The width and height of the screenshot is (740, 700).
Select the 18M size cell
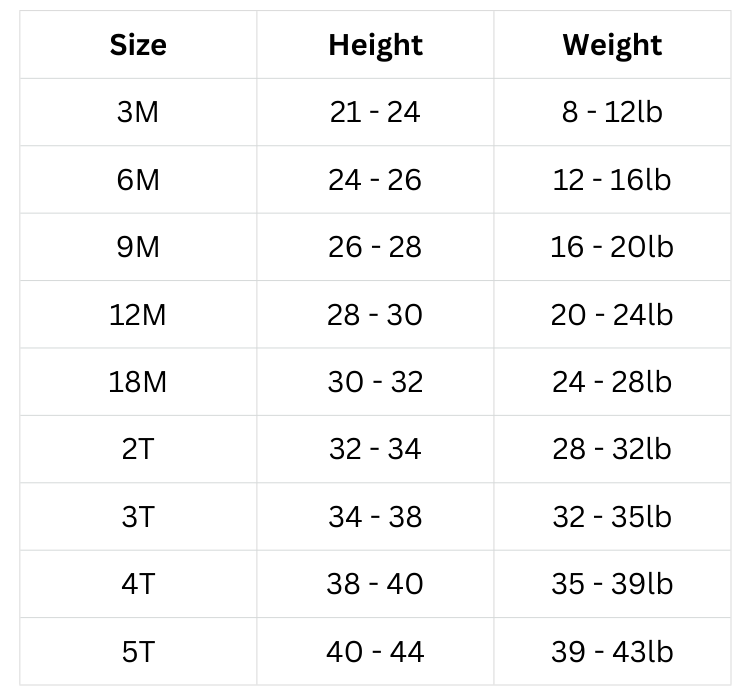(138, 382)
